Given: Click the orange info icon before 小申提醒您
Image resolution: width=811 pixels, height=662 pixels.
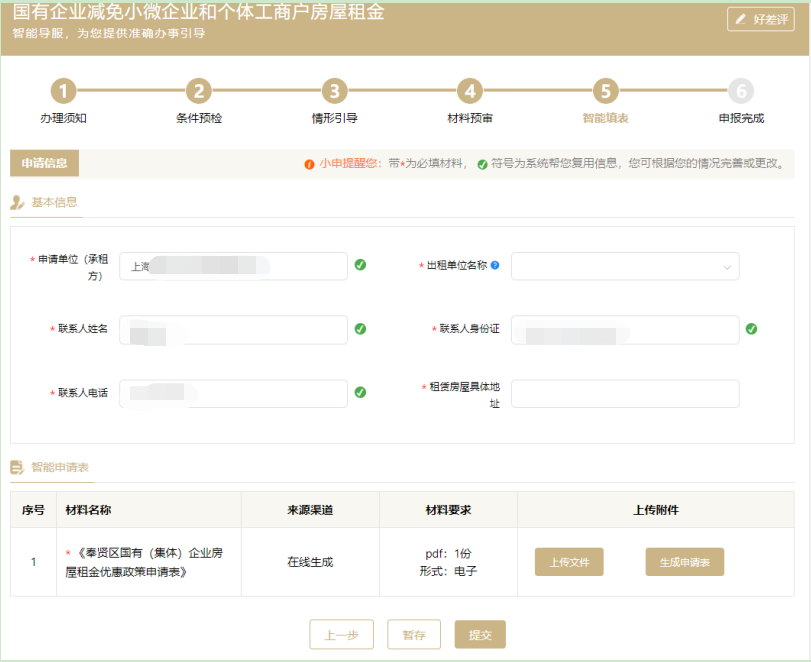Looking at the screenshot, I should [x=310, y=164].
